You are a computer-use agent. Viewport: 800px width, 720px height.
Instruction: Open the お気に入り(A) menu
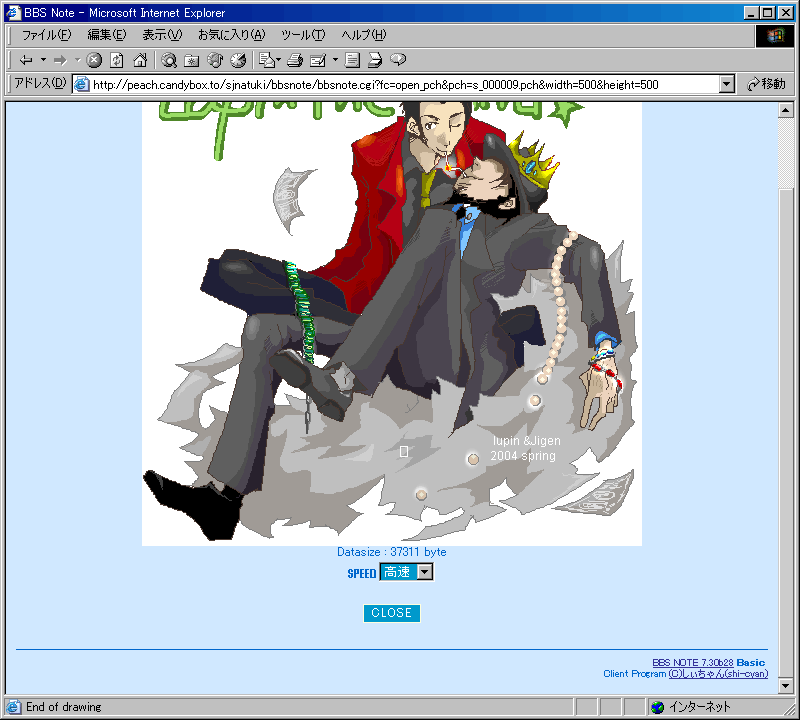[232, 35]
